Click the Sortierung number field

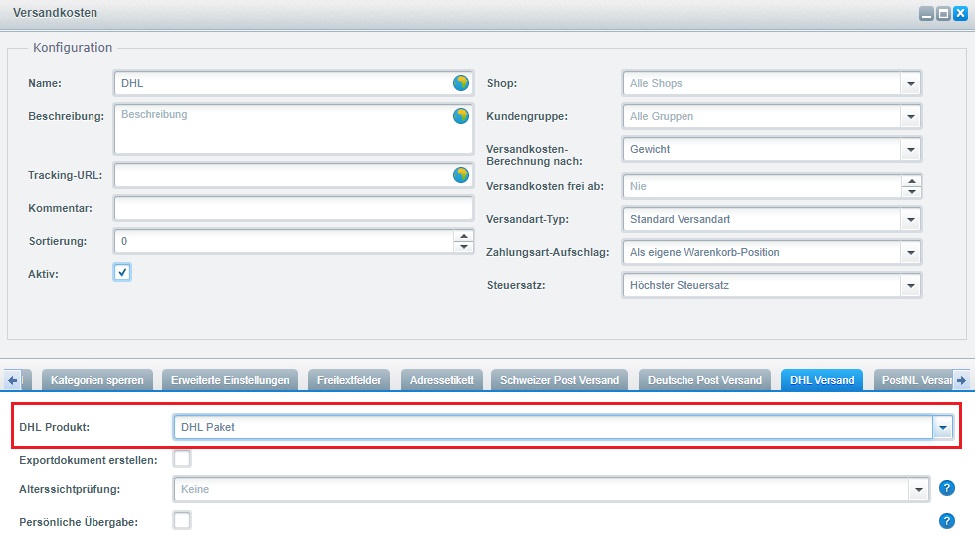[284, 241]
